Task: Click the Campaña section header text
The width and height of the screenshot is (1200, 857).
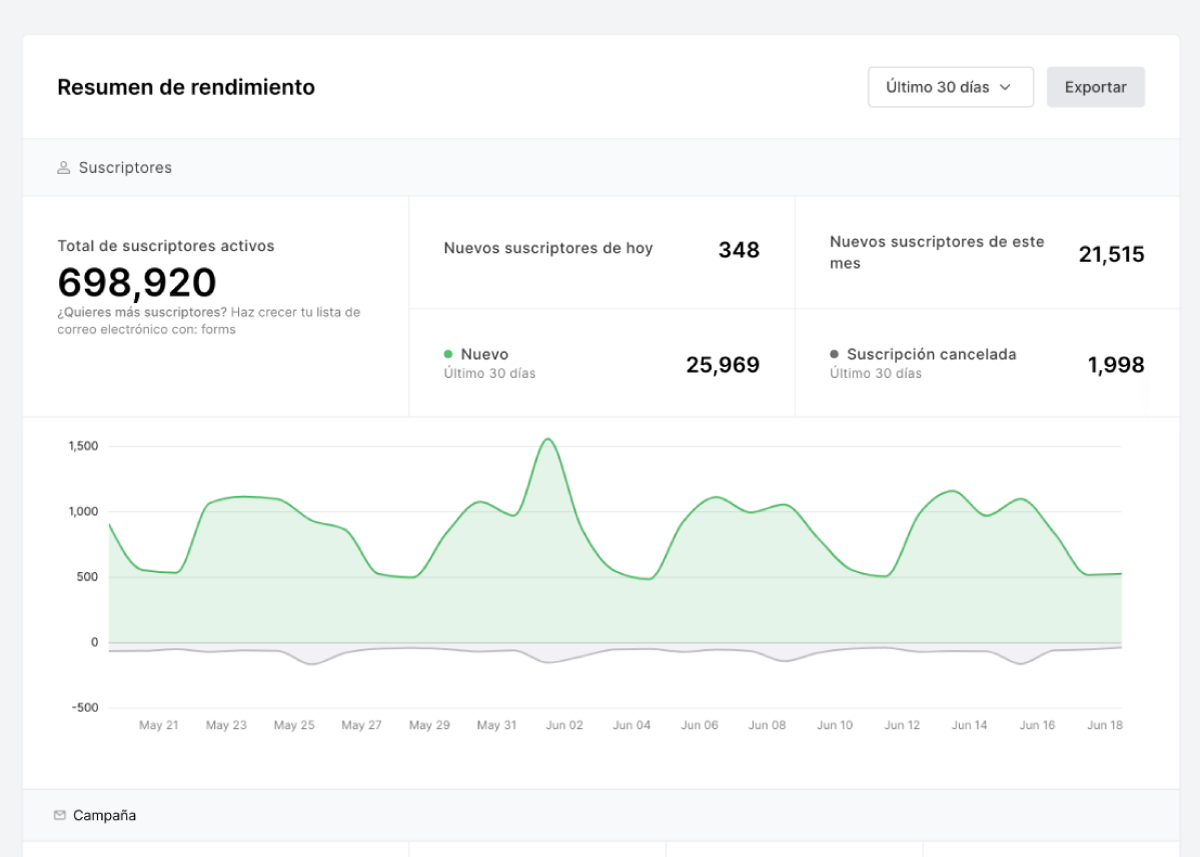Action: [x=104, y=815]
